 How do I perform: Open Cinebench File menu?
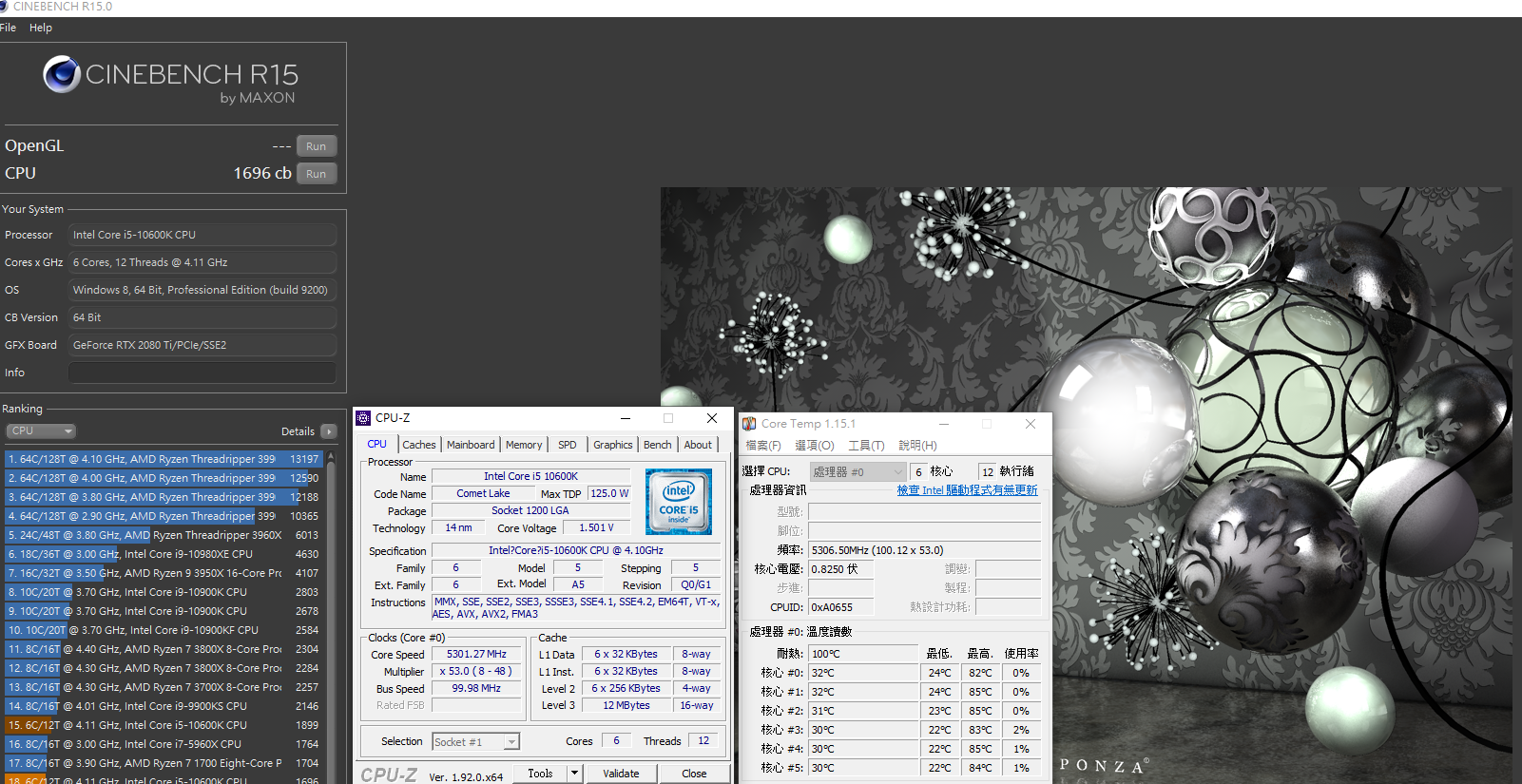[9, 28]
